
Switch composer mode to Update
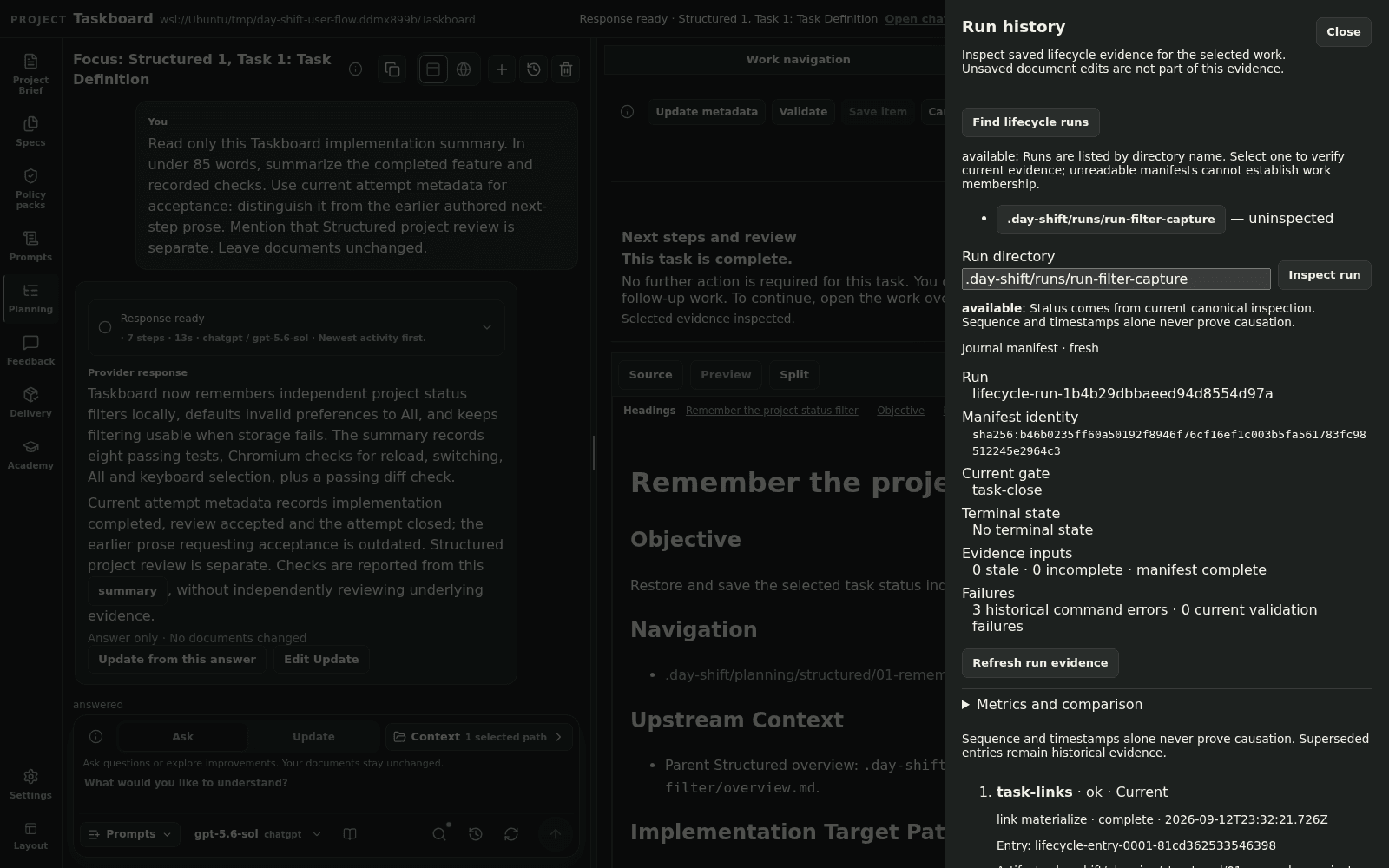pos(313,737)
